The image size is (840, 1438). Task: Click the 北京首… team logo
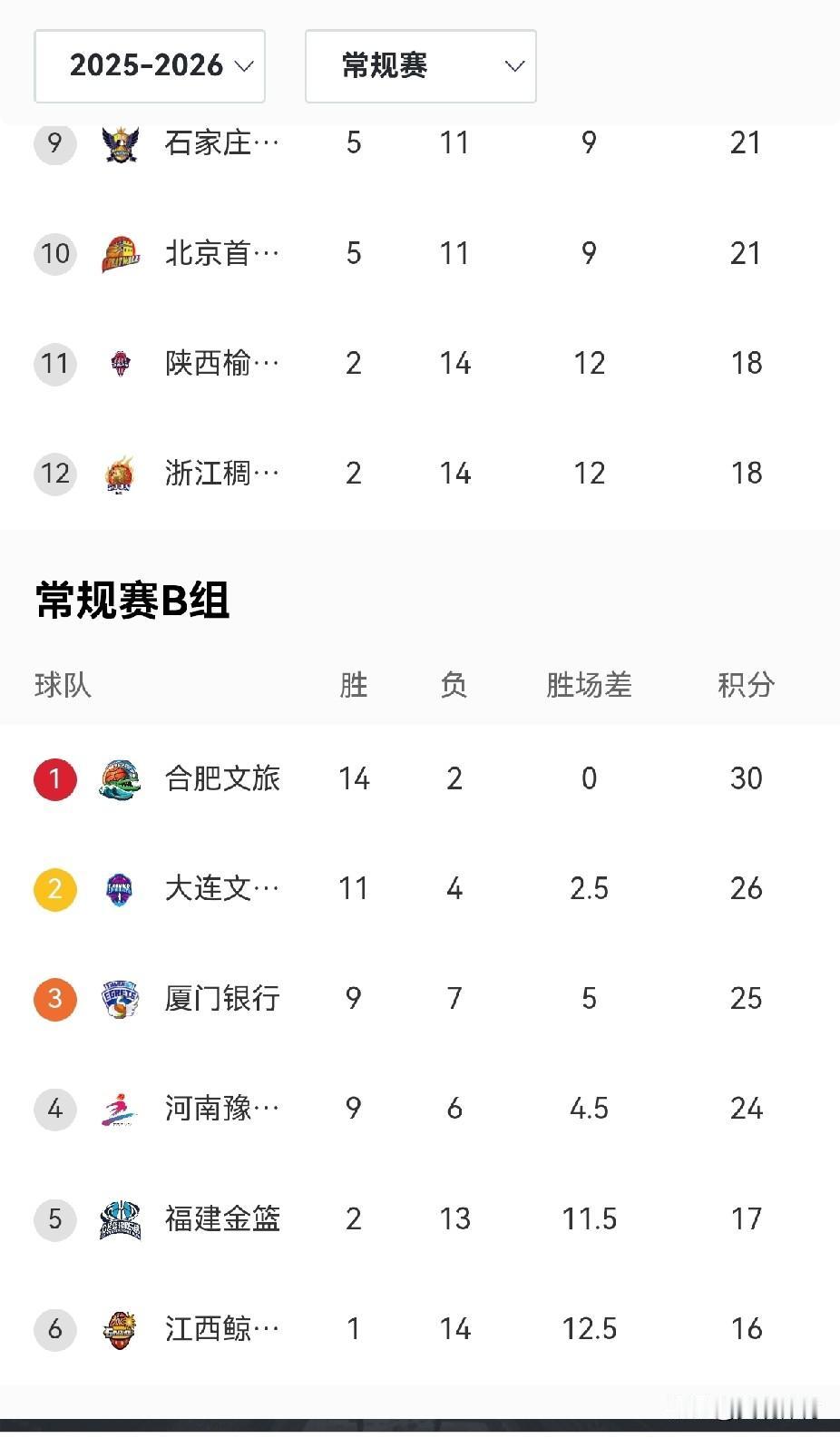[120, 254]
